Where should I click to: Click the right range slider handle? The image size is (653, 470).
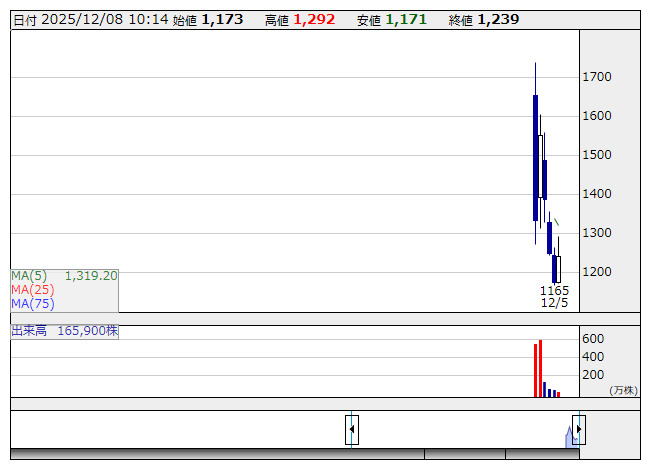(578, 430)
